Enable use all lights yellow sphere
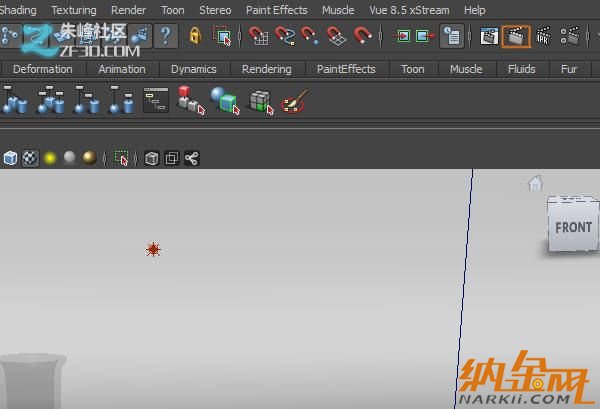Screen dimensions: 600x409 [49, 158]
